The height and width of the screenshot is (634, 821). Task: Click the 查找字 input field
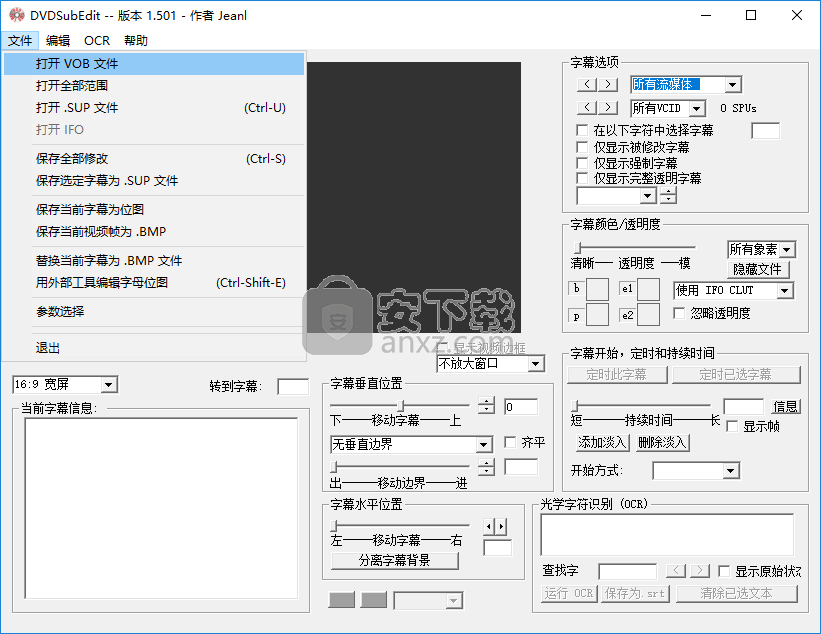(x=627, y=571)
